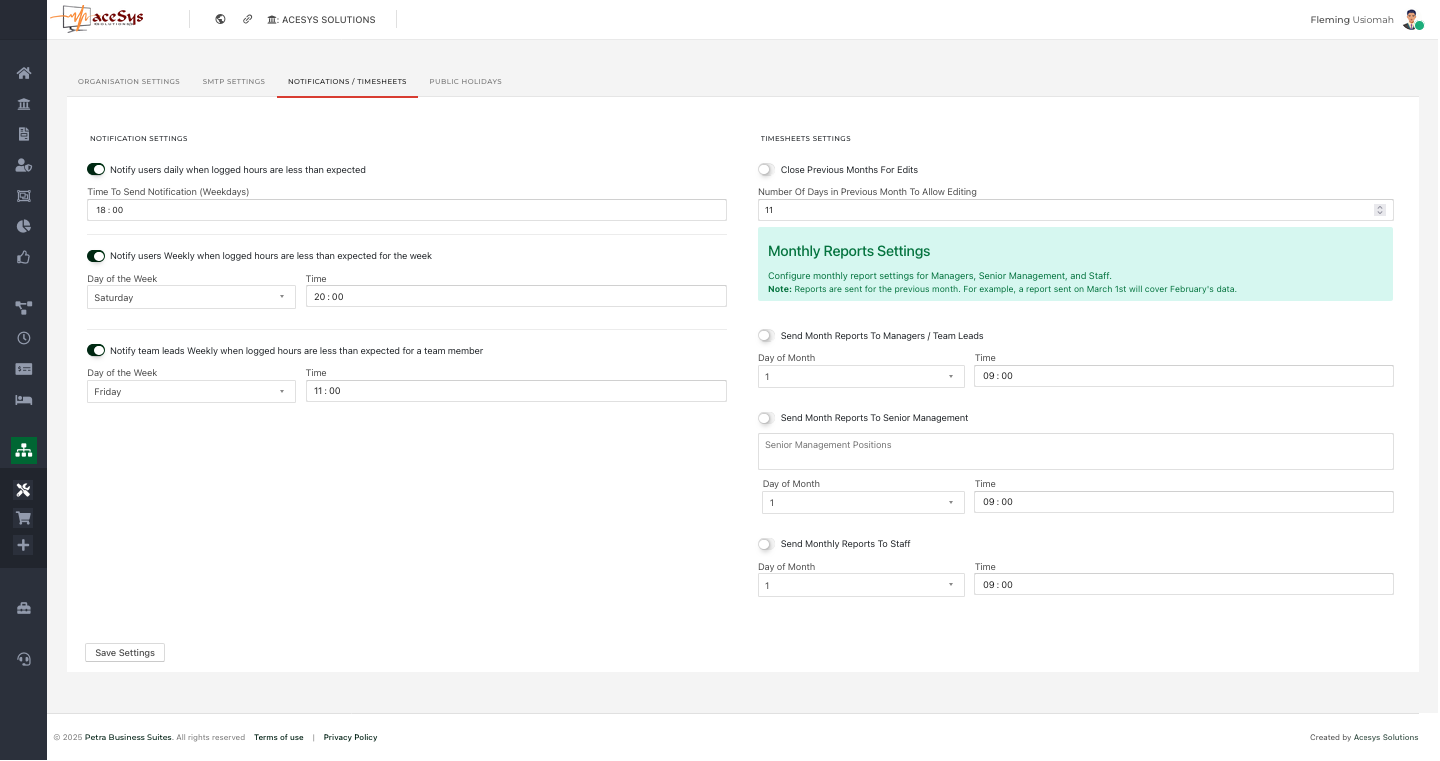Viewport: 1440px width, 761px height.
Task: Open the Privacy Policy link
Action: 350,738
